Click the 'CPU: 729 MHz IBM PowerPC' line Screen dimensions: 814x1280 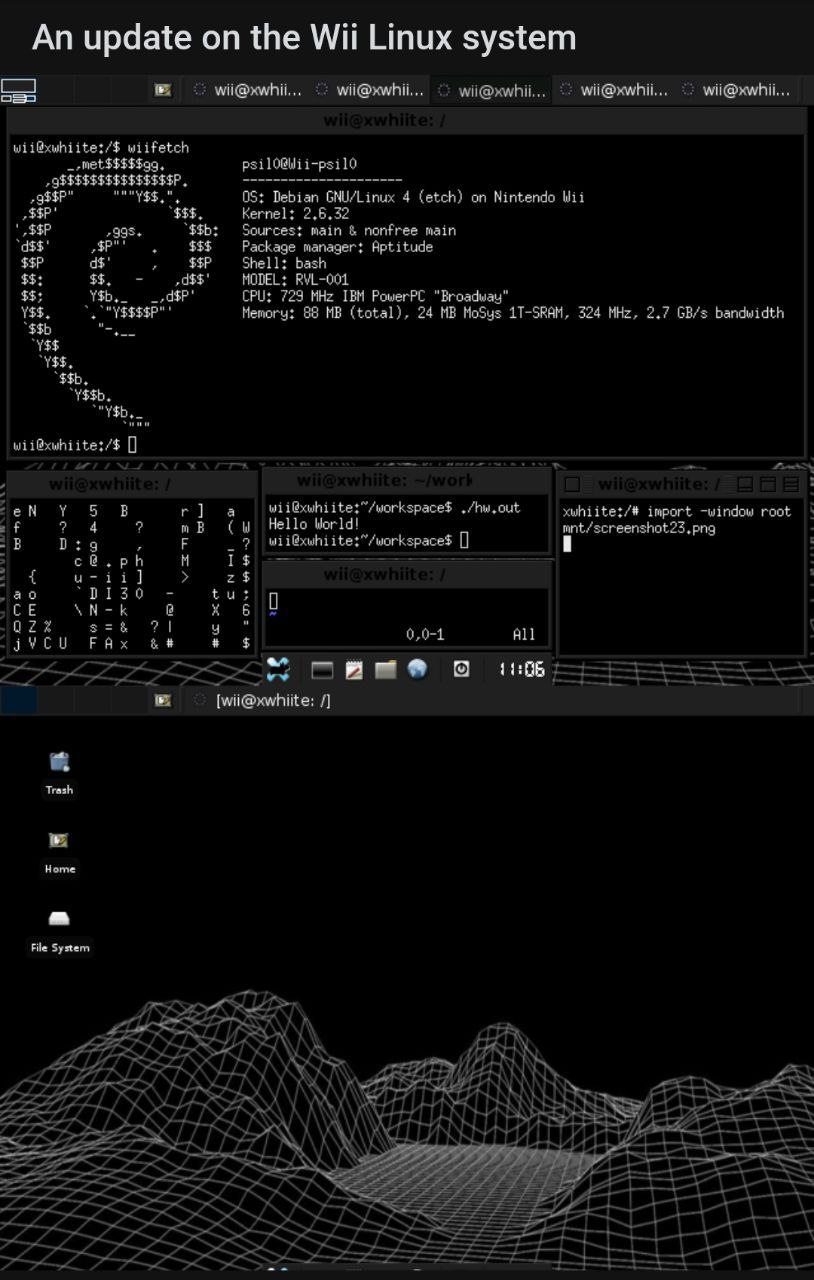tap(375, 296)
